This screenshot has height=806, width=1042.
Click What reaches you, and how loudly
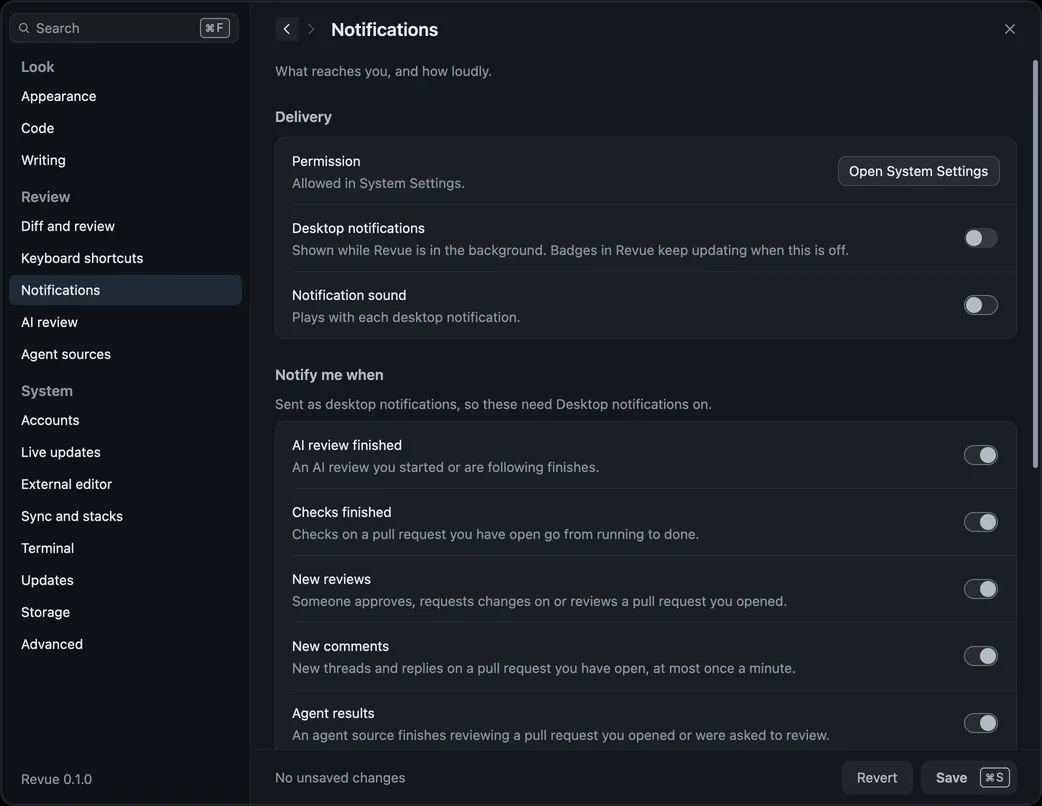[x=383, y=71]
